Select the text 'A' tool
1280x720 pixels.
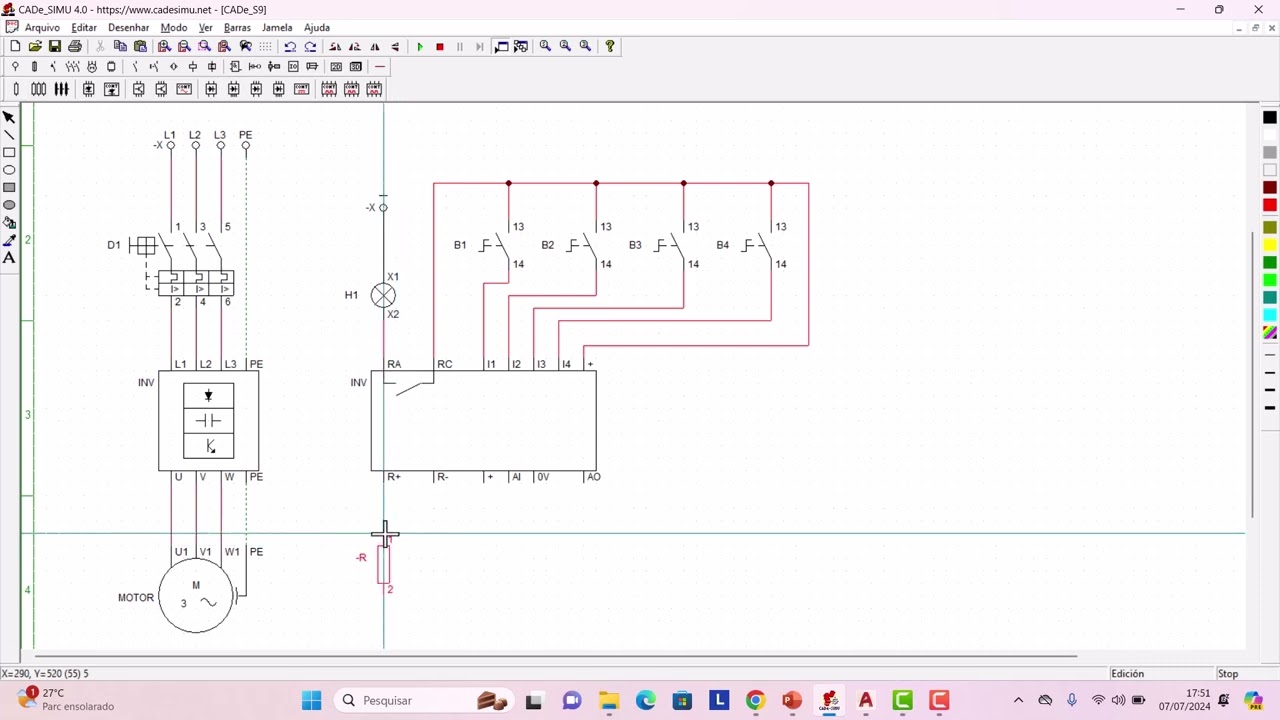9,258
